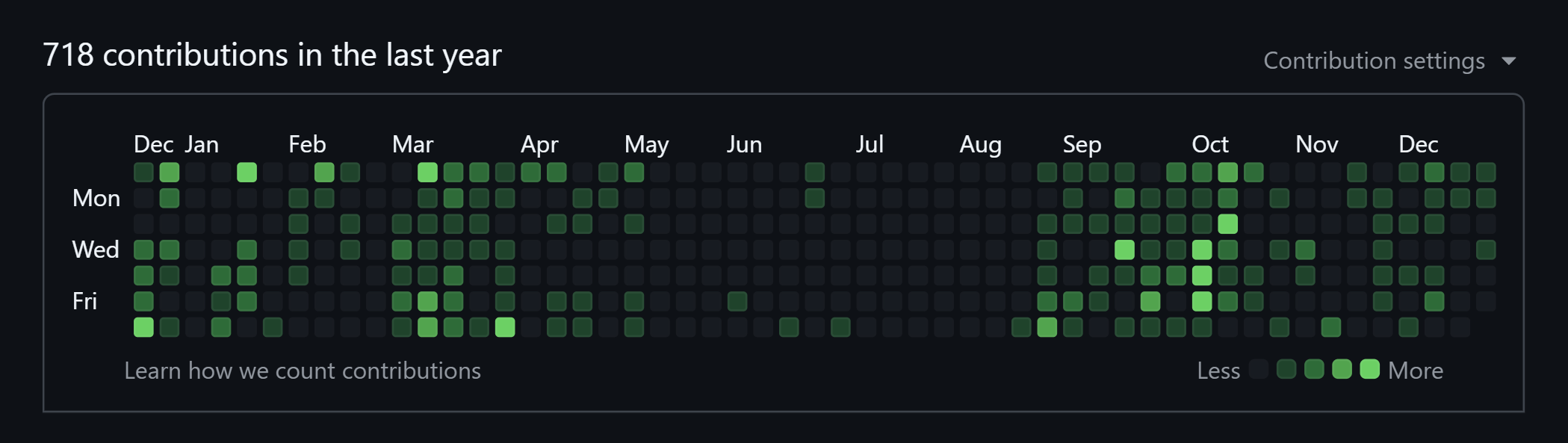The image size is (1568, 443).
Task: Open the Learn how we count contributions link
Action: point(303,370)
